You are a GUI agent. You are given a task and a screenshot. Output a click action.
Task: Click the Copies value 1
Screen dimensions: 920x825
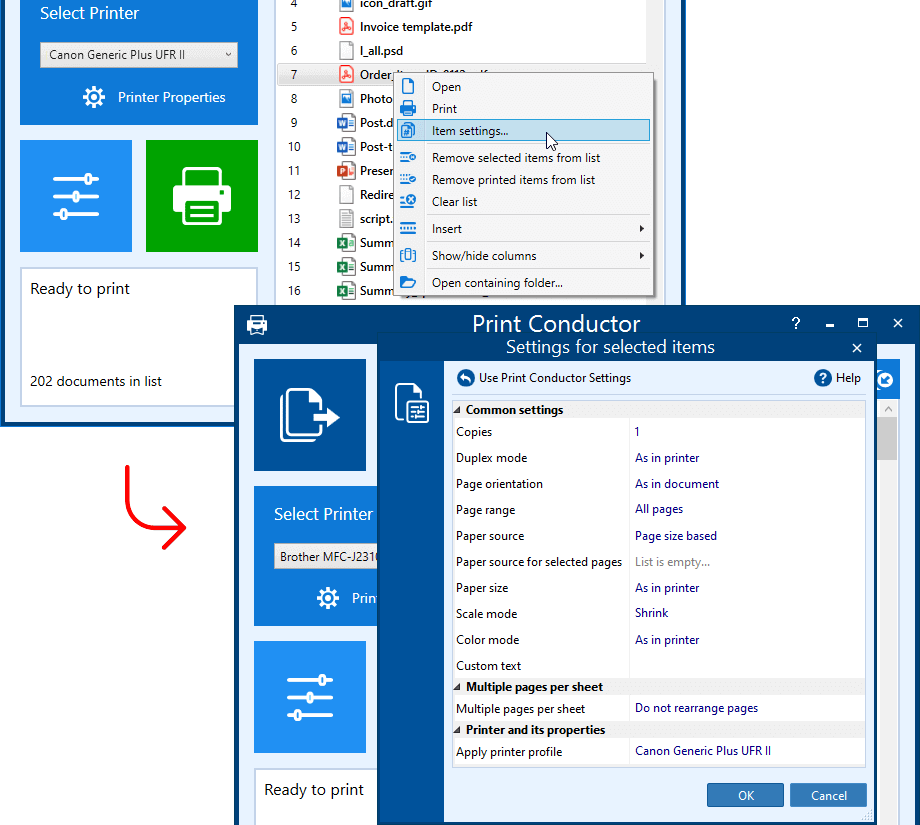[x=637, y=432]
